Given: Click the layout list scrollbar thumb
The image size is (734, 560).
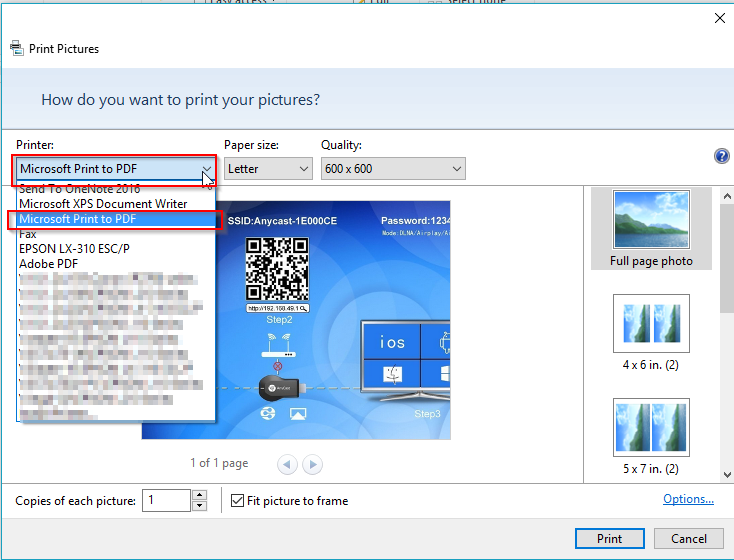Looking at the screenshot, I should pyautogui.click(x=727, y=258).
